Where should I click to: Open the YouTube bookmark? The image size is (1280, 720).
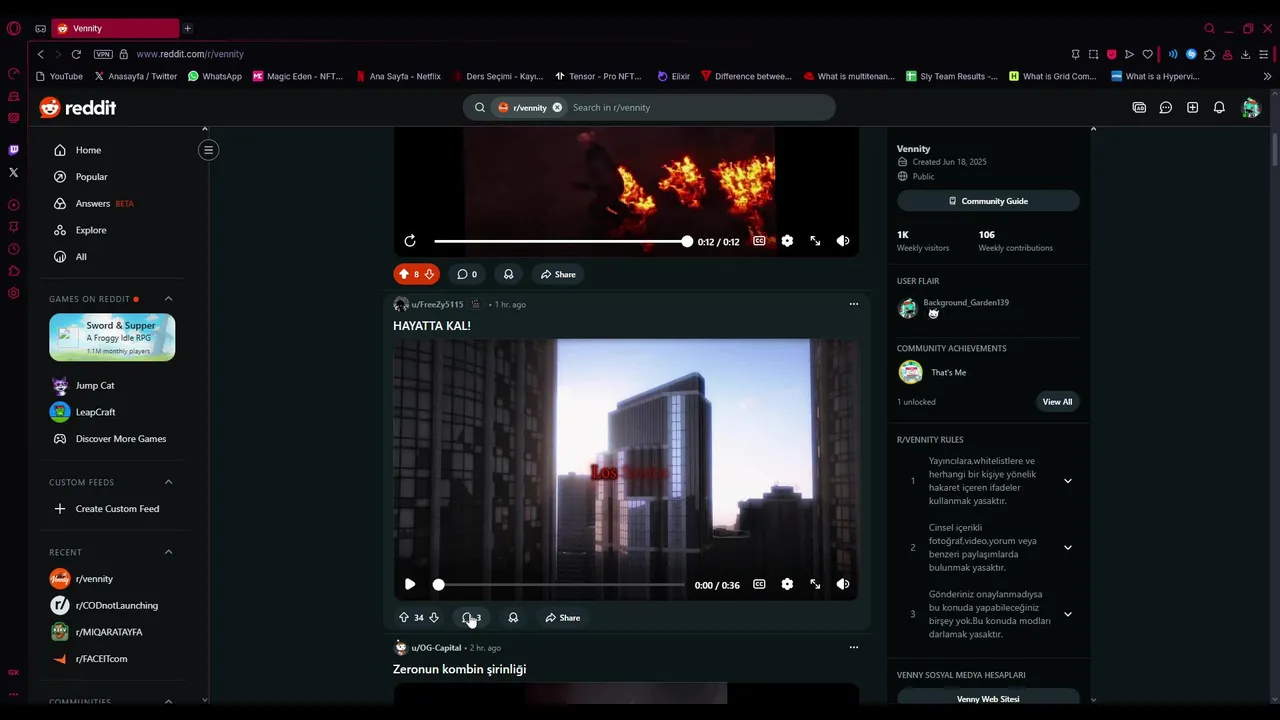[60, 76]
